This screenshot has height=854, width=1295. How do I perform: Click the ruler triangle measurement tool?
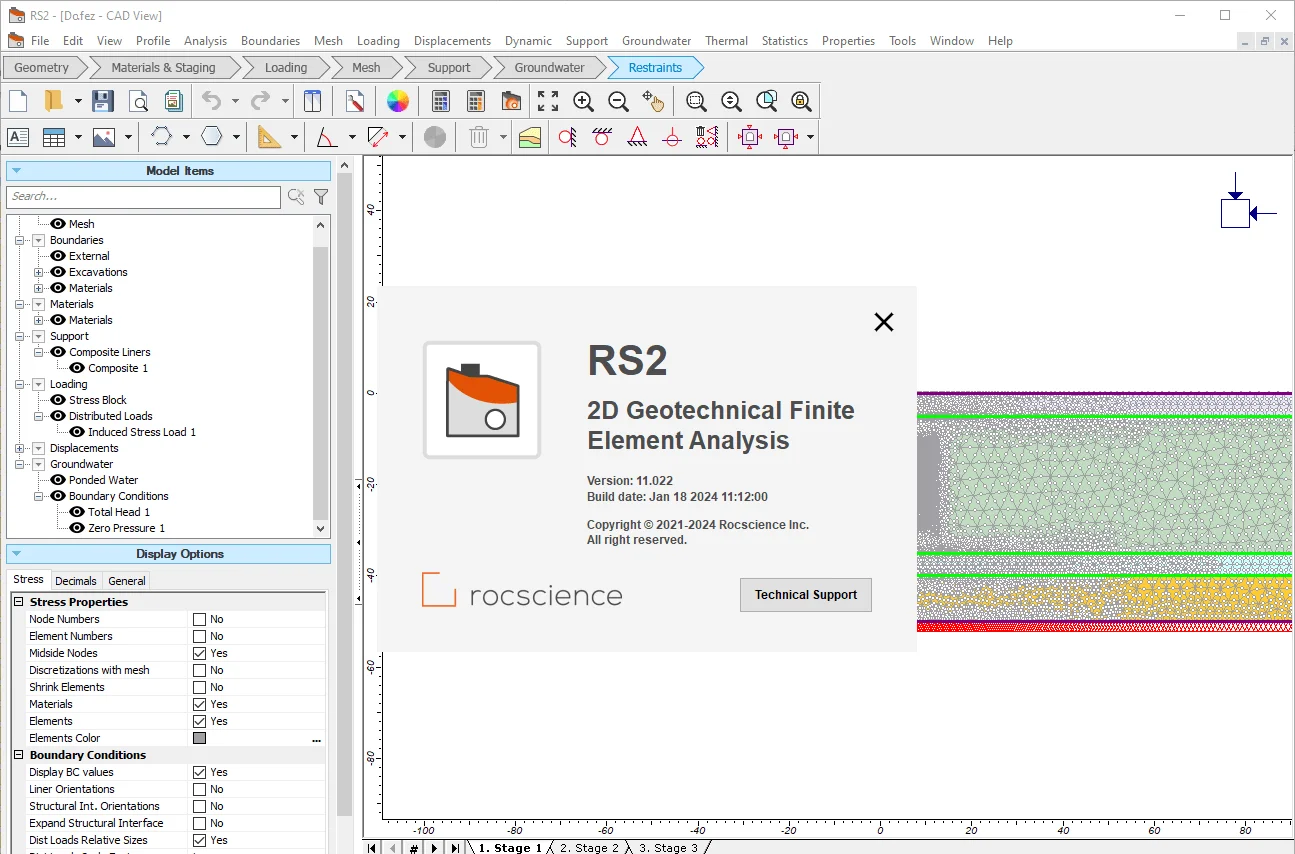coord(269,137)
